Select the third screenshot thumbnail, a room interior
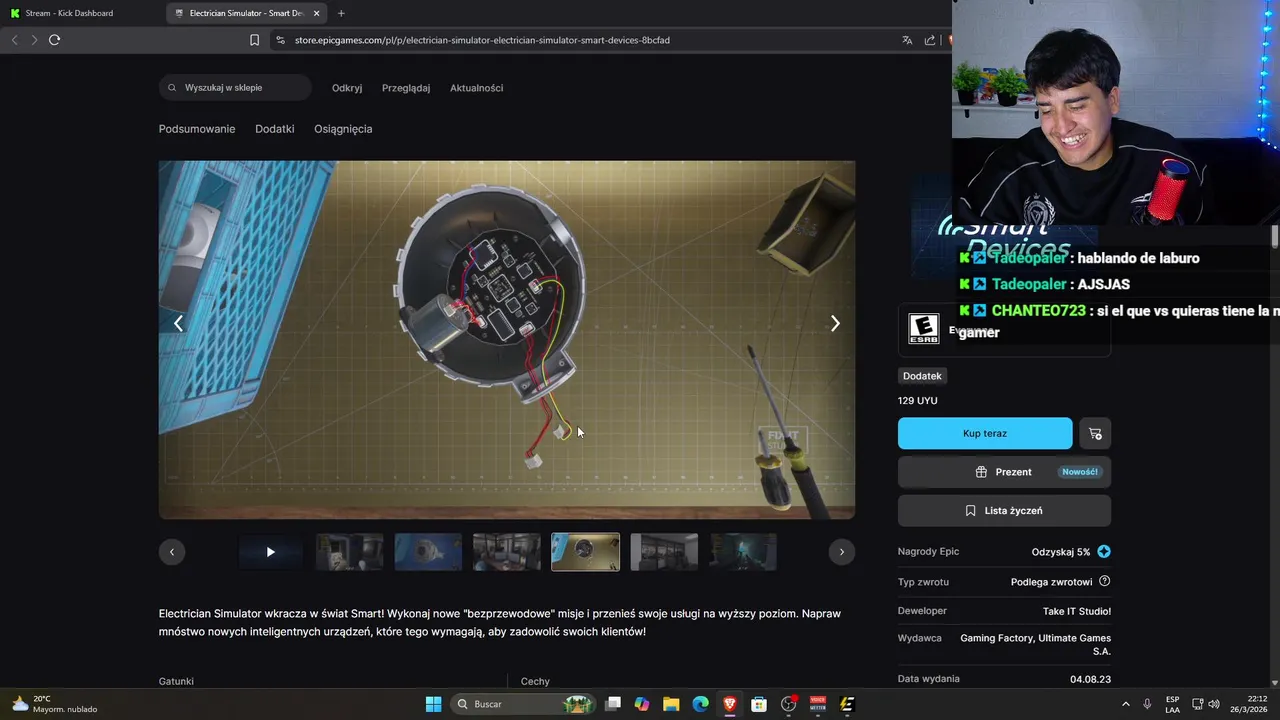 pos(507,552)
